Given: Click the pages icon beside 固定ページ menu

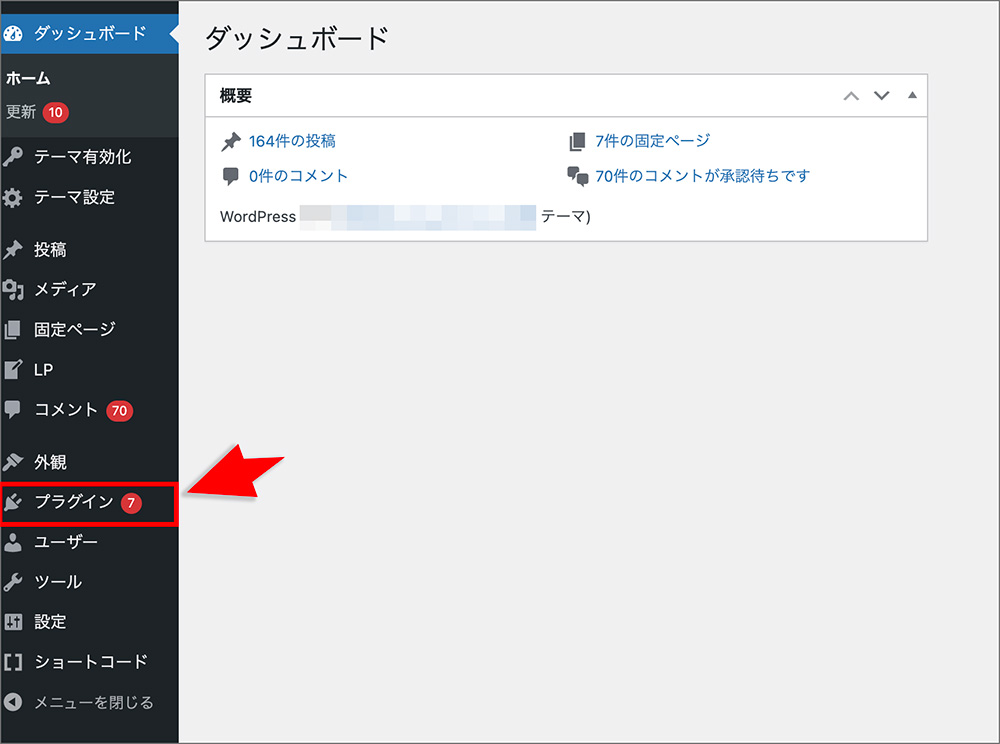Looking at the screenshot, I should [x=13, y=330].
